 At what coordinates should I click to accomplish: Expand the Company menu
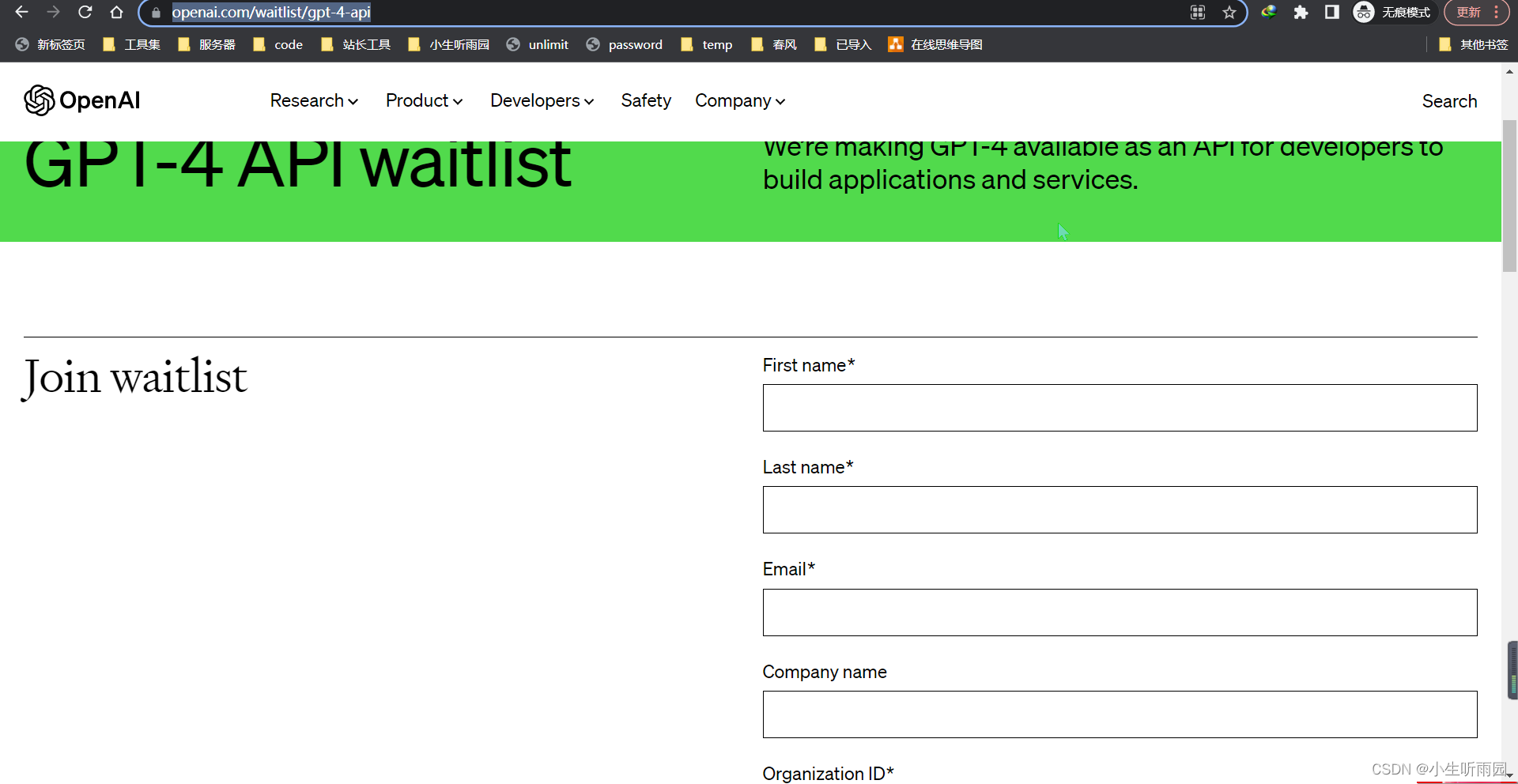(x=740, y=100)
